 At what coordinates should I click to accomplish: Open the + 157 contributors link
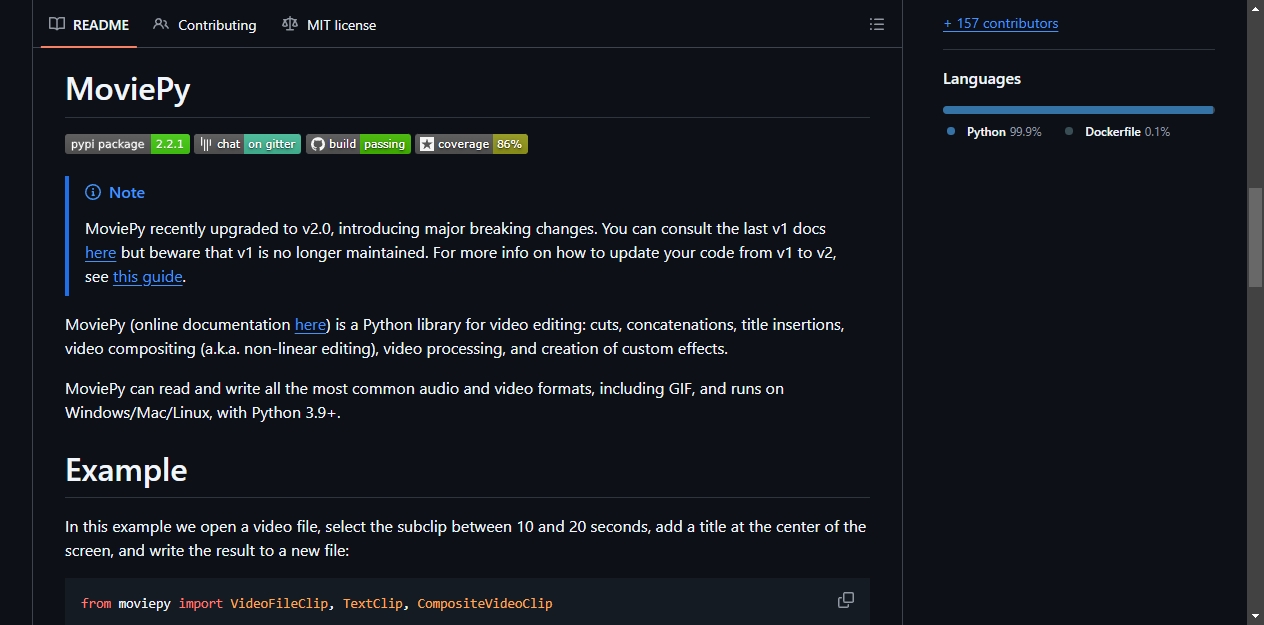pyautogui.click(x=1000, y=23)
